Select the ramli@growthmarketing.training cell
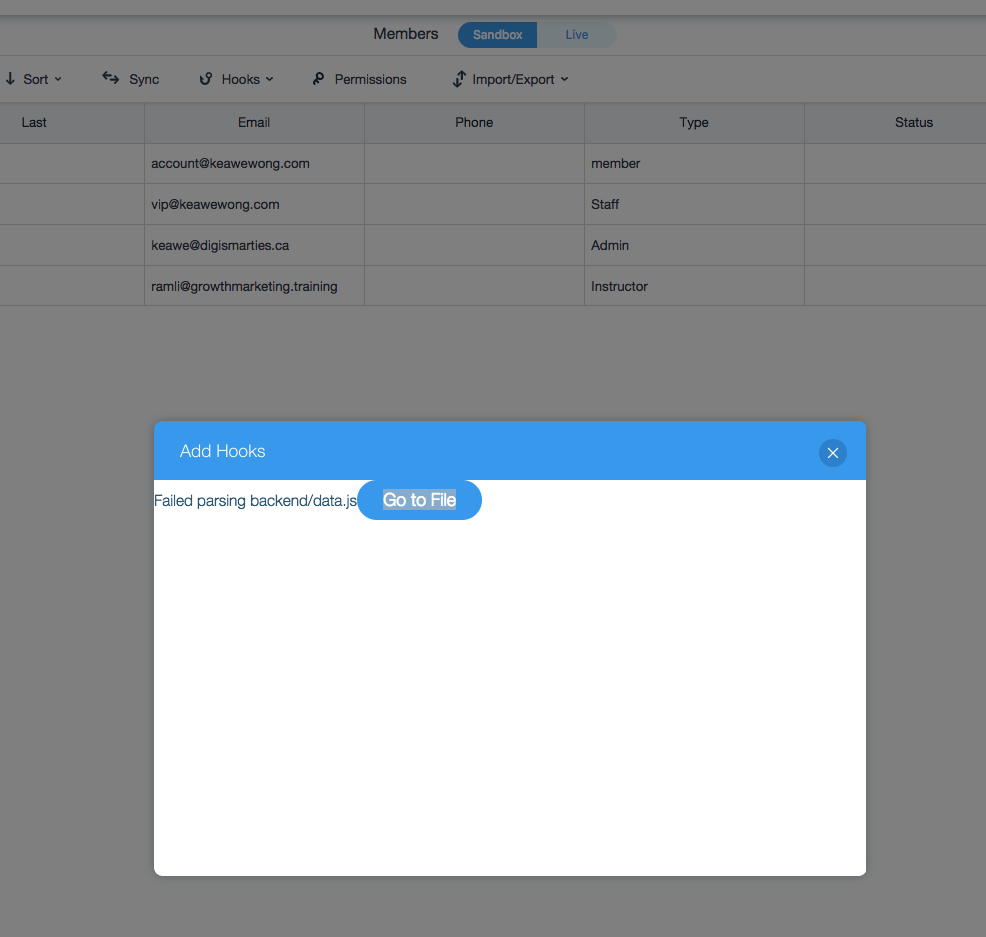 click(x=254, y=286)
